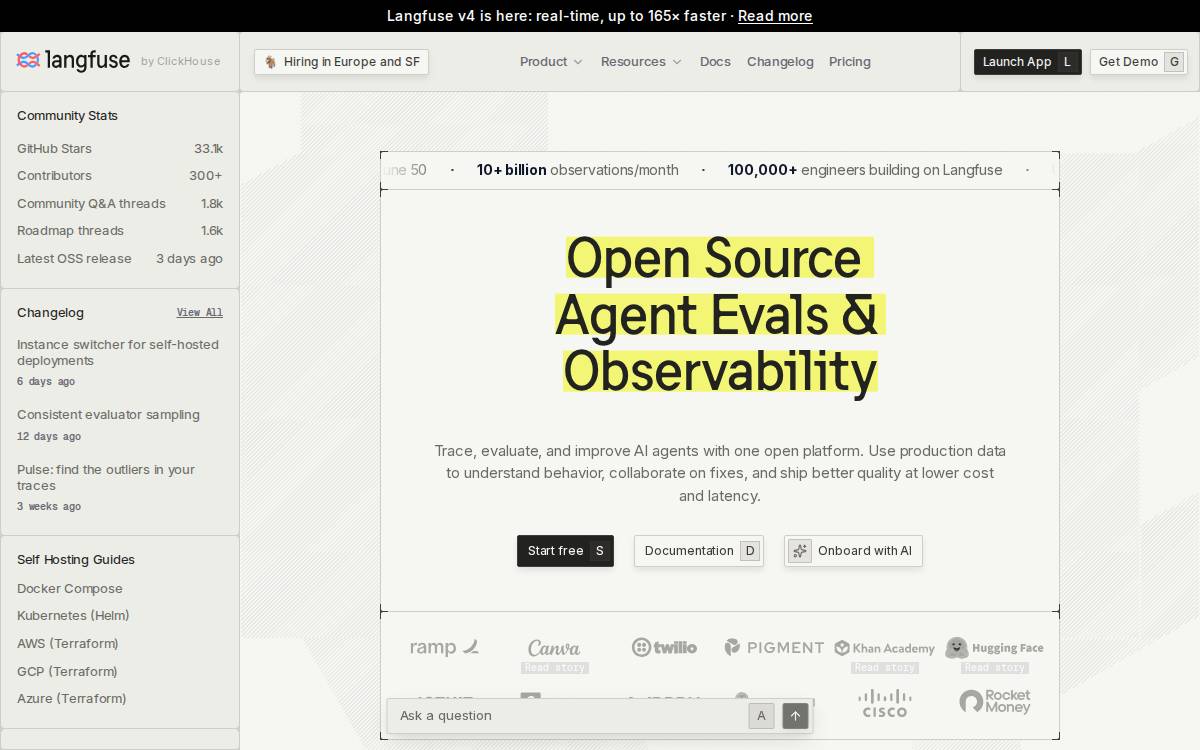Open AWS (Terraform) guide
1200x750 pixels.
(x=68, y=644)
